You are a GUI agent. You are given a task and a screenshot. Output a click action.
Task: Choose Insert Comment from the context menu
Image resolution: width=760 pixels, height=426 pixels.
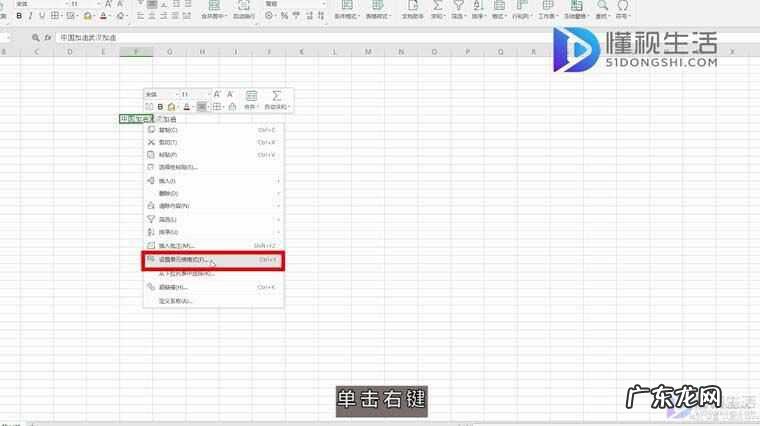point(213,246)
